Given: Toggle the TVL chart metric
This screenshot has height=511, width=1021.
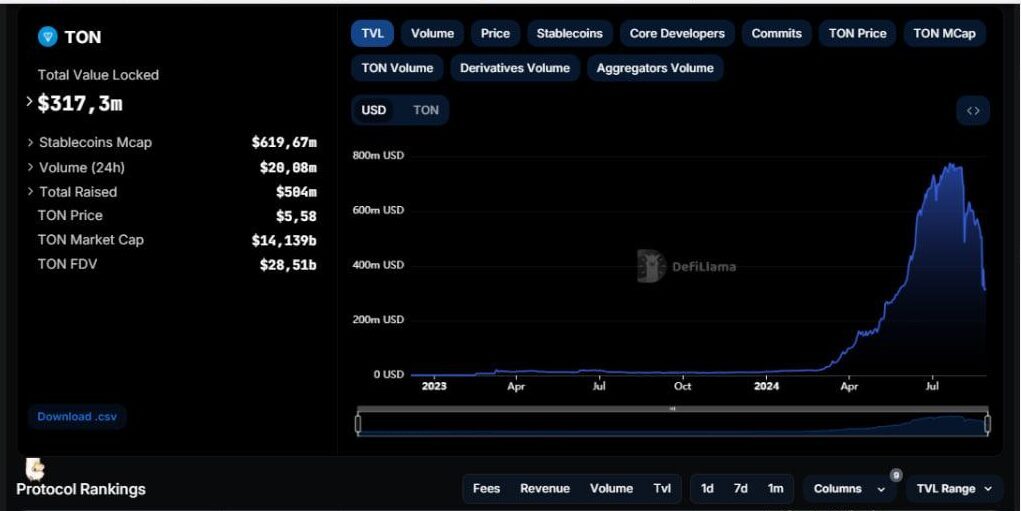Looking at the screenshot, I should [x=372, y=33].
